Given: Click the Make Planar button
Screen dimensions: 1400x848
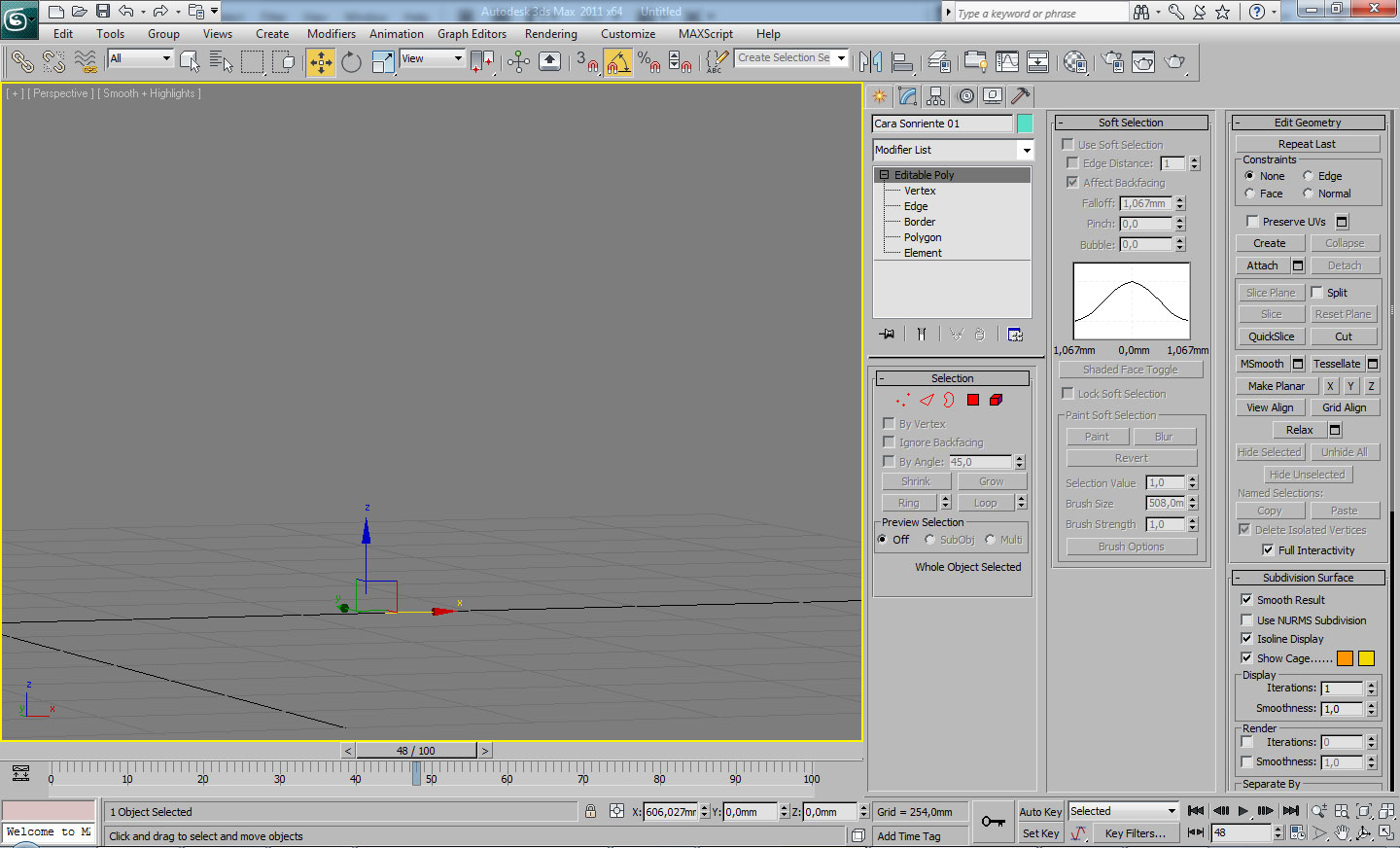Looking at the screenshot, I should tap(1277, 386).
